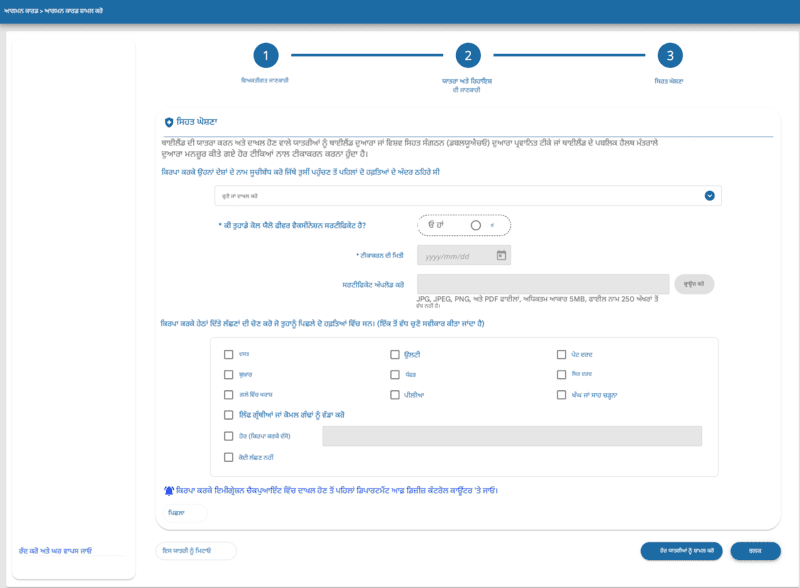Viewport: 800px width, 588px height.
Task: Go to step 3 circle in the stepper
Action: tap(670, 56)
